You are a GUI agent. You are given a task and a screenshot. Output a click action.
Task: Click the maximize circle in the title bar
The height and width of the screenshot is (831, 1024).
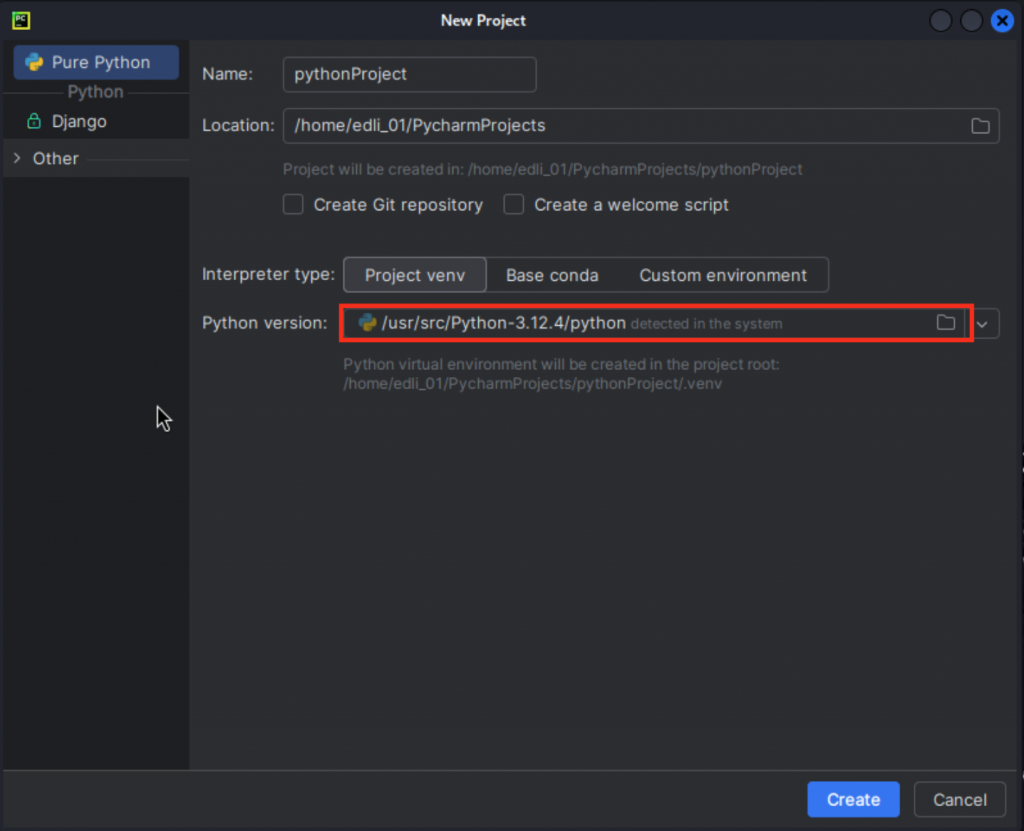971,21
